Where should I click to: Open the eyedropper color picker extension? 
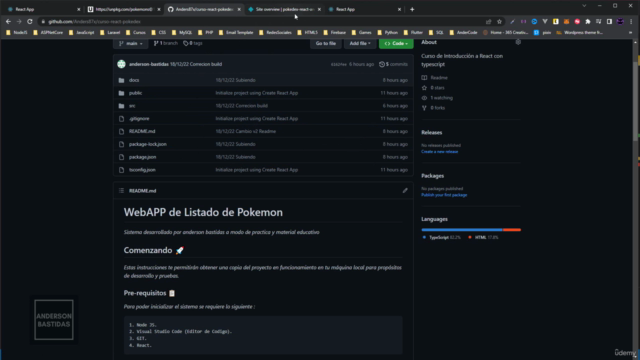(x=513, y=22)
